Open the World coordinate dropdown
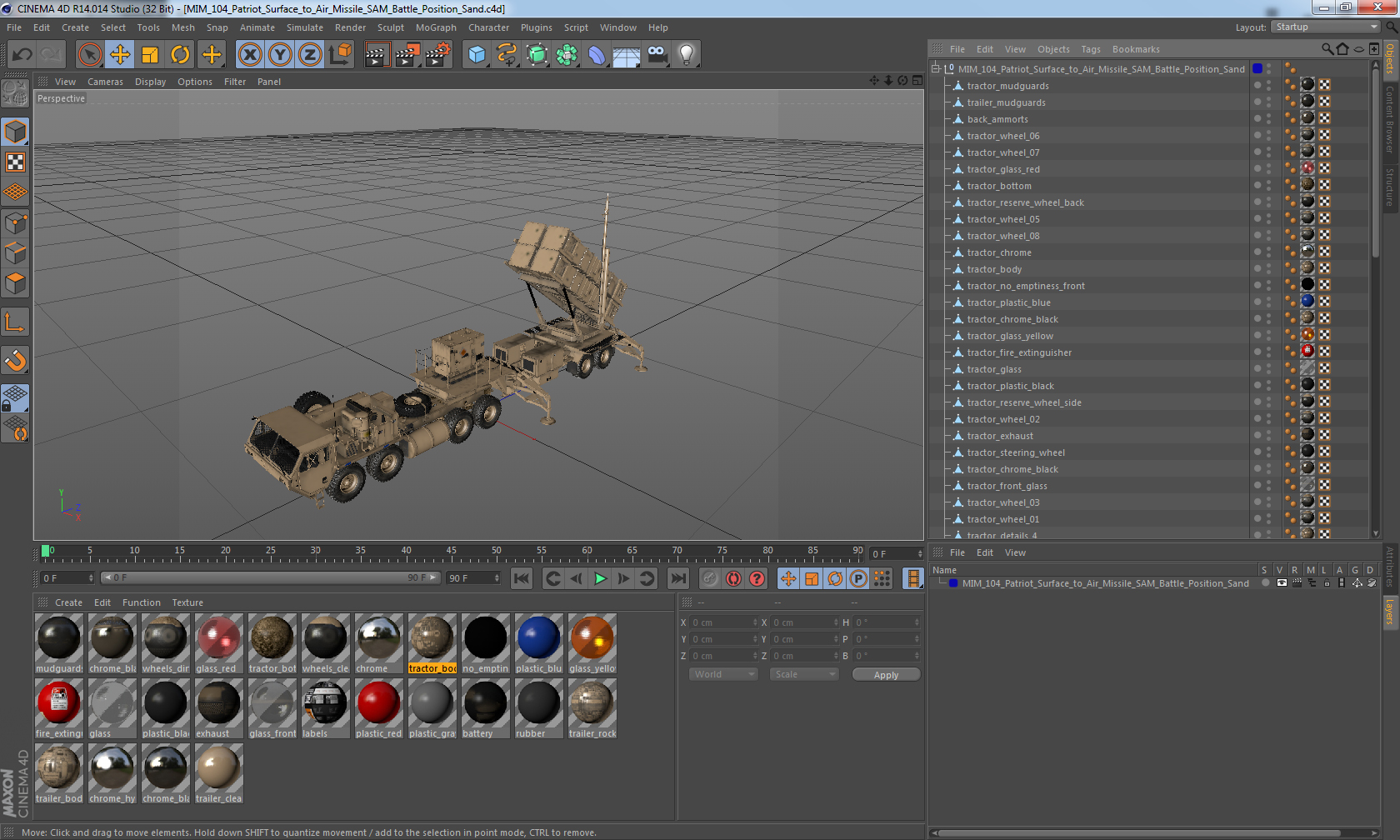The width and height of the screenshot is (1400, 840). point(723,674)
